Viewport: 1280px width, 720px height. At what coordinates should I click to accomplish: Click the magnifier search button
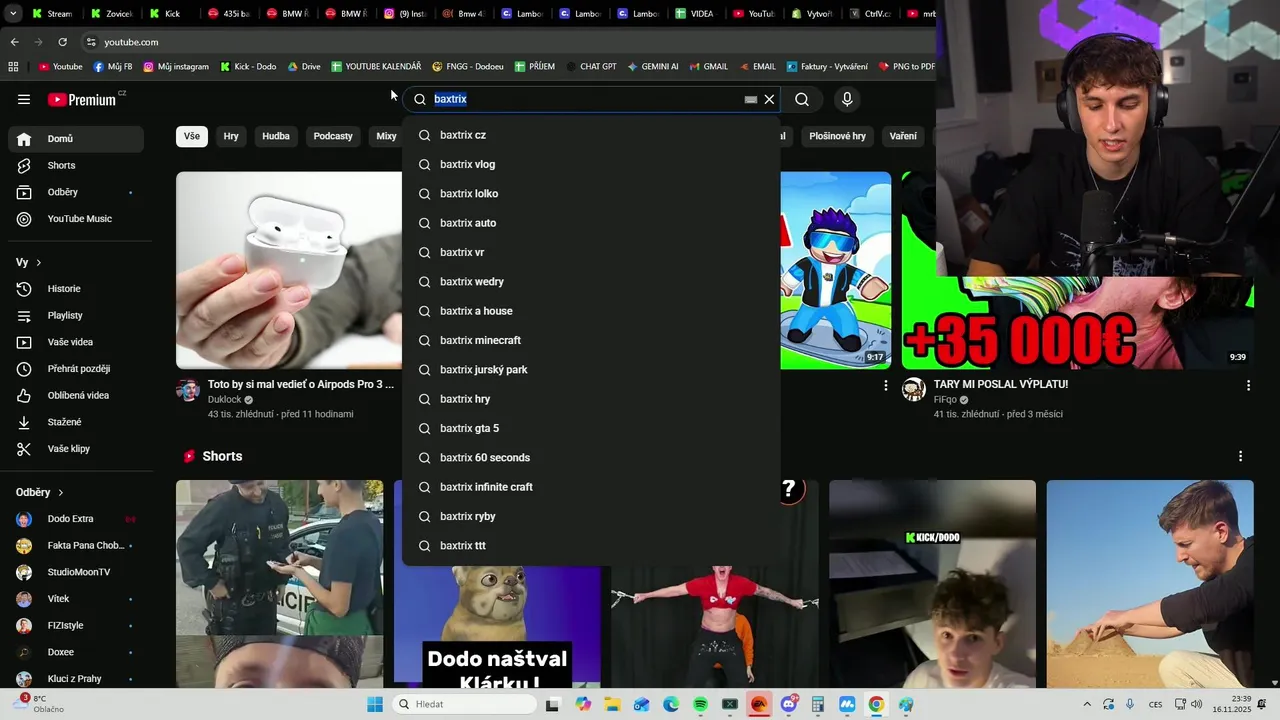pyautogui.click(x=802, y=99)
